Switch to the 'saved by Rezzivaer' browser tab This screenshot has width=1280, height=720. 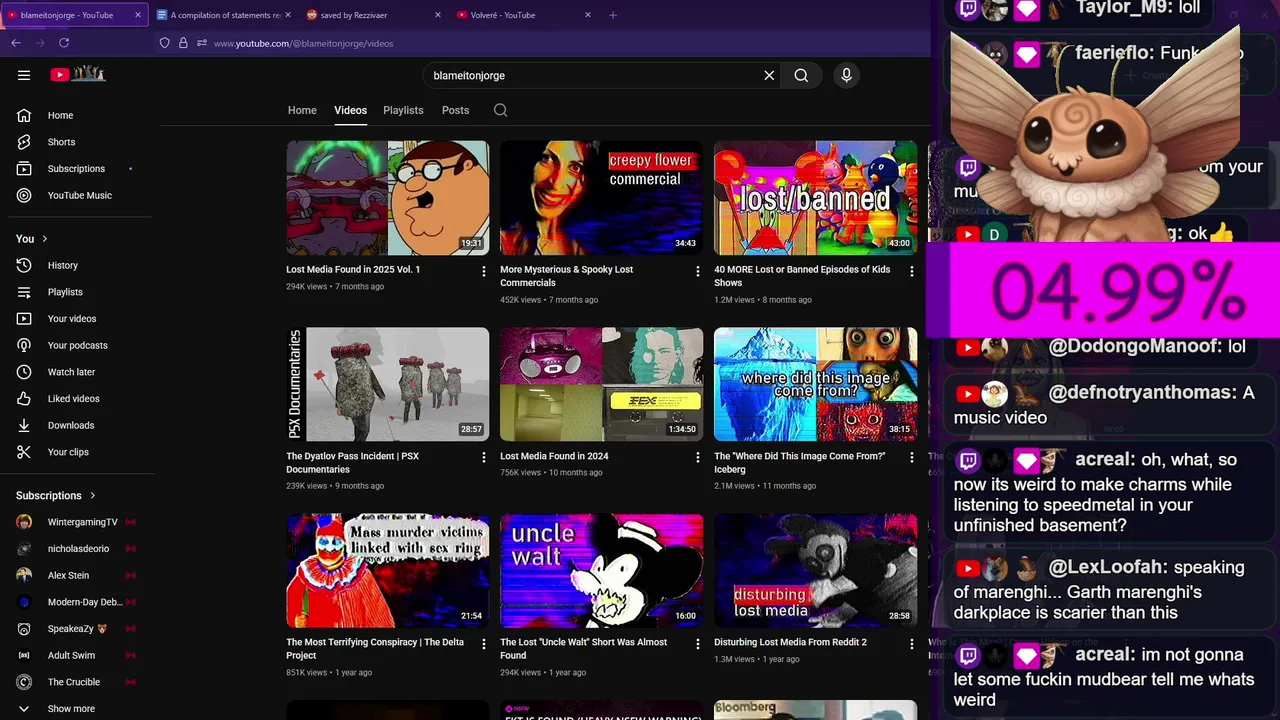[373, 15]
